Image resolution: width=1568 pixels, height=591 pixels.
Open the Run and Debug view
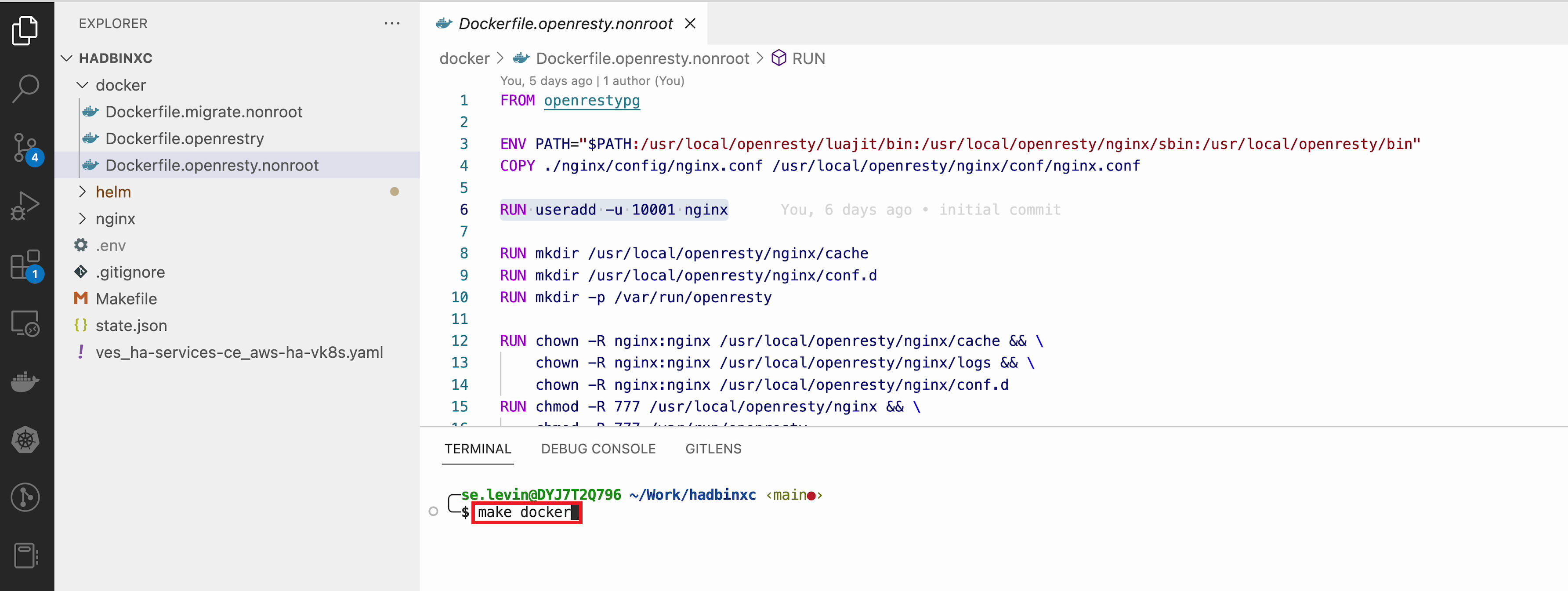tap(25, 206)
